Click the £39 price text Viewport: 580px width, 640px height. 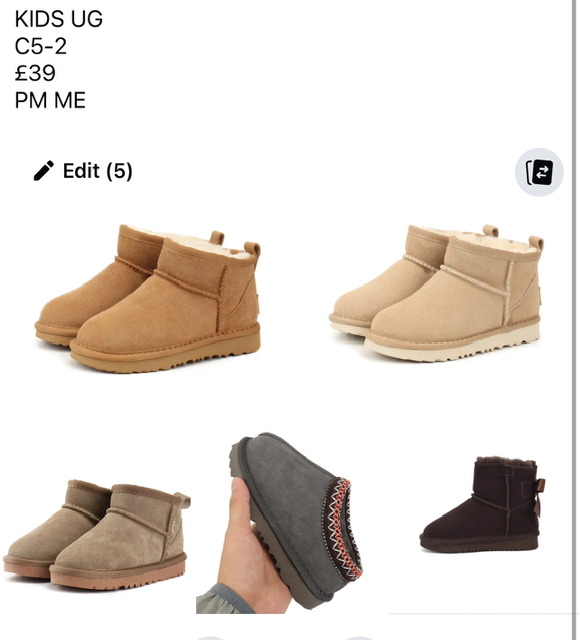tap(35, 73)
